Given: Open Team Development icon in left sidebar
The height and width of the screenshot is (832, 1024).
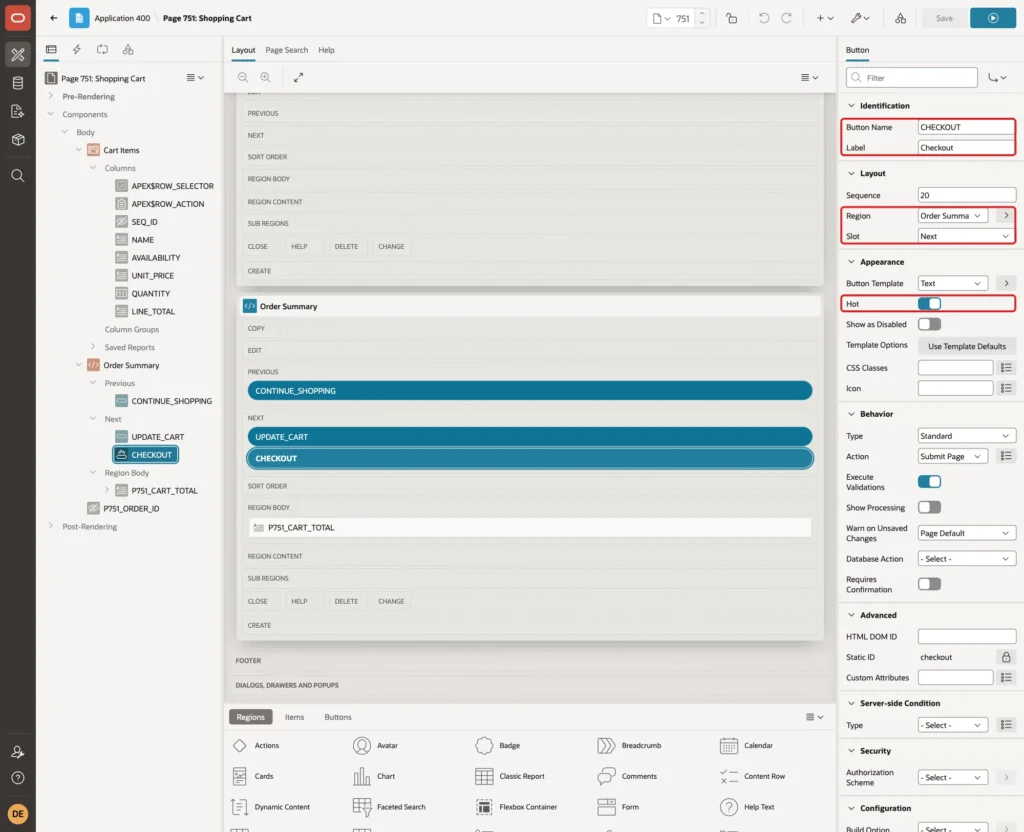Looking at the screenshot, I should coord(18,111).
